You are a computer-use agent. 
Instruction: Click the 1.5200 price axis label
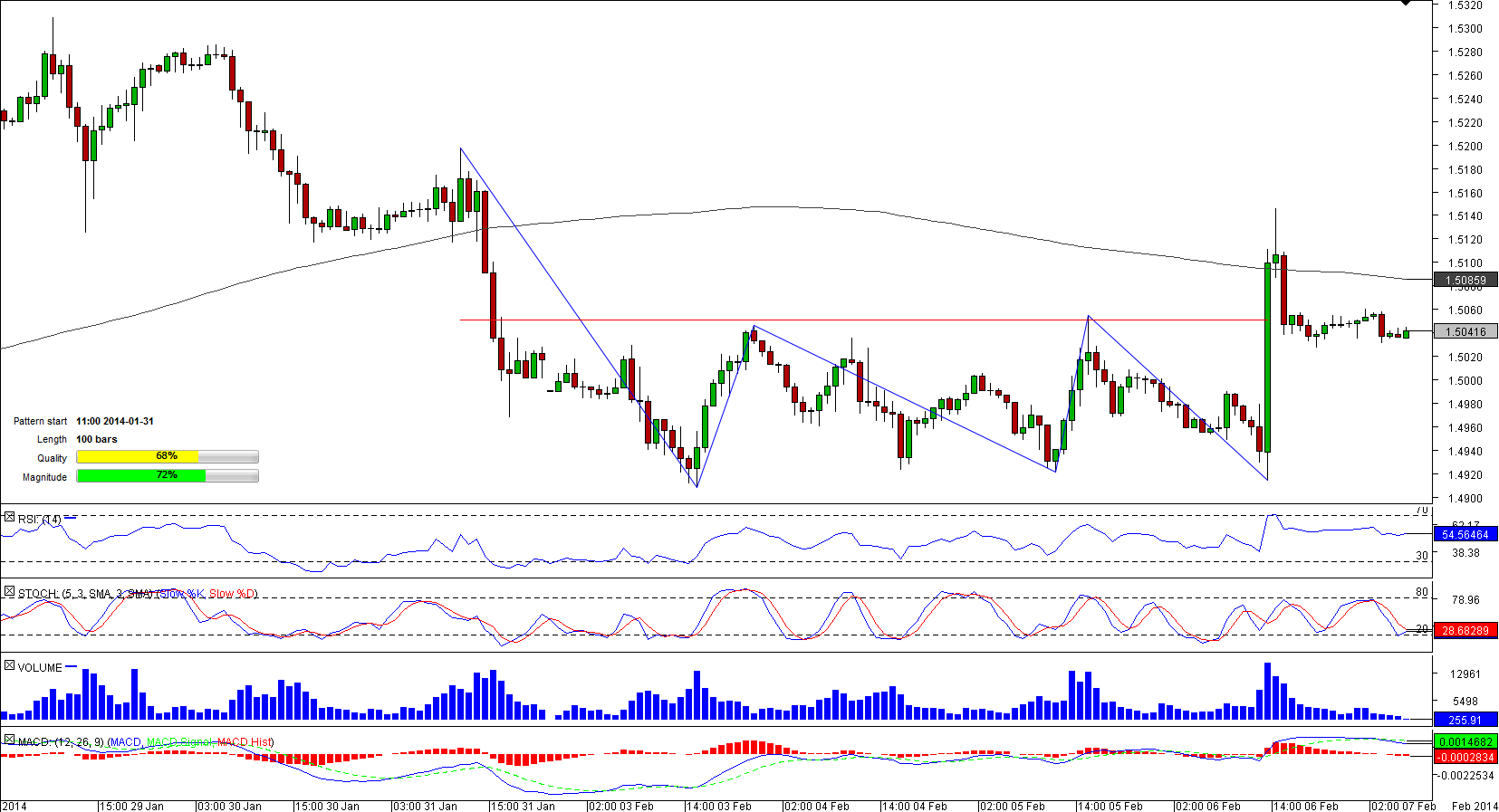1465,147
